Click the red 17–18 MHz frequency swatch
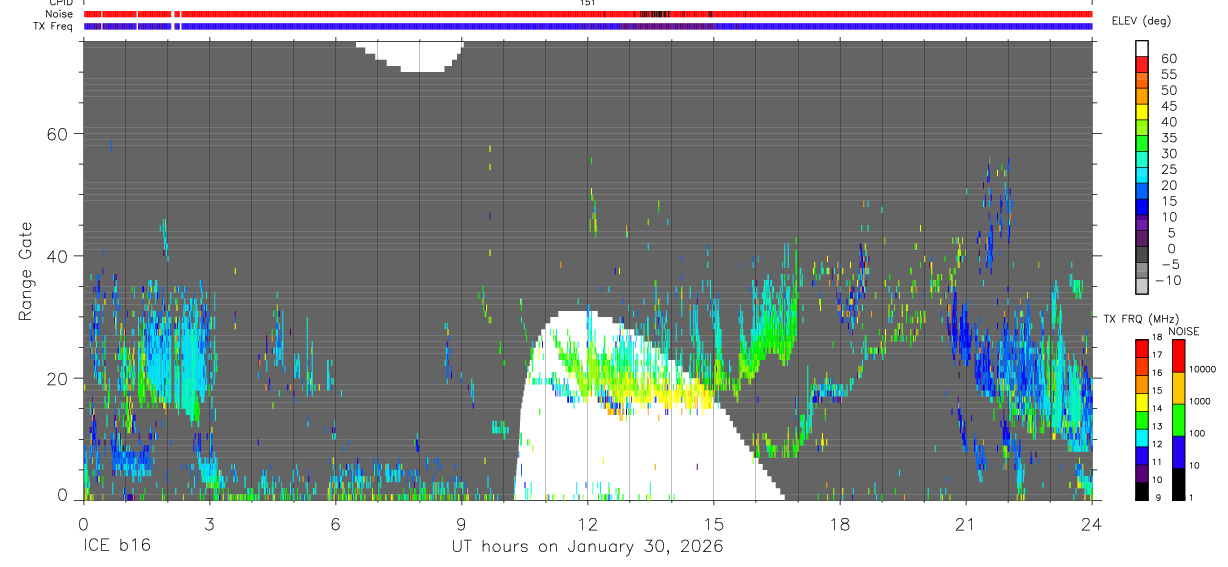 tap(1142, 348)
